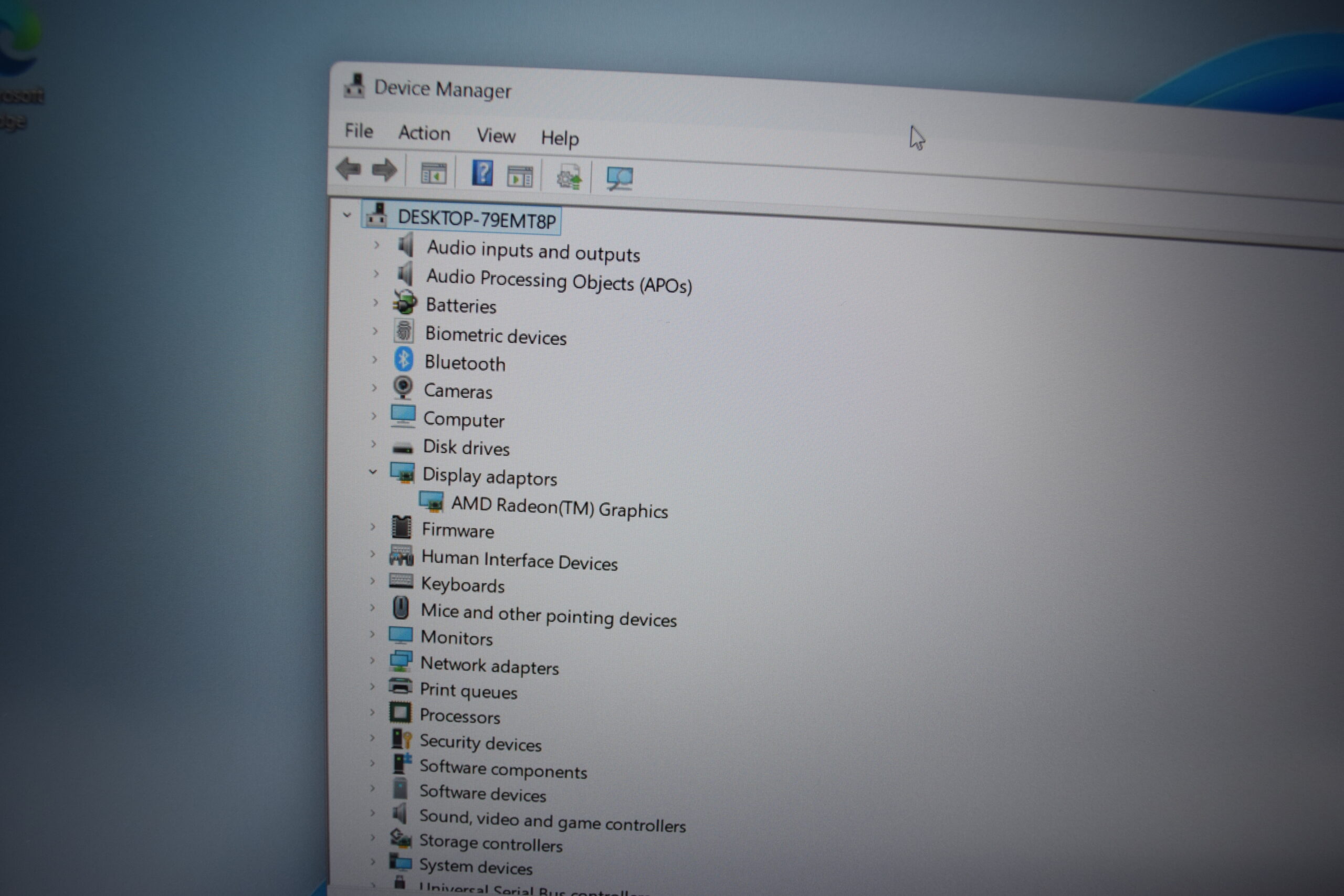Click the Keyboards category icon
Viewport: 1344px width, 896px height.
(401, 581)
